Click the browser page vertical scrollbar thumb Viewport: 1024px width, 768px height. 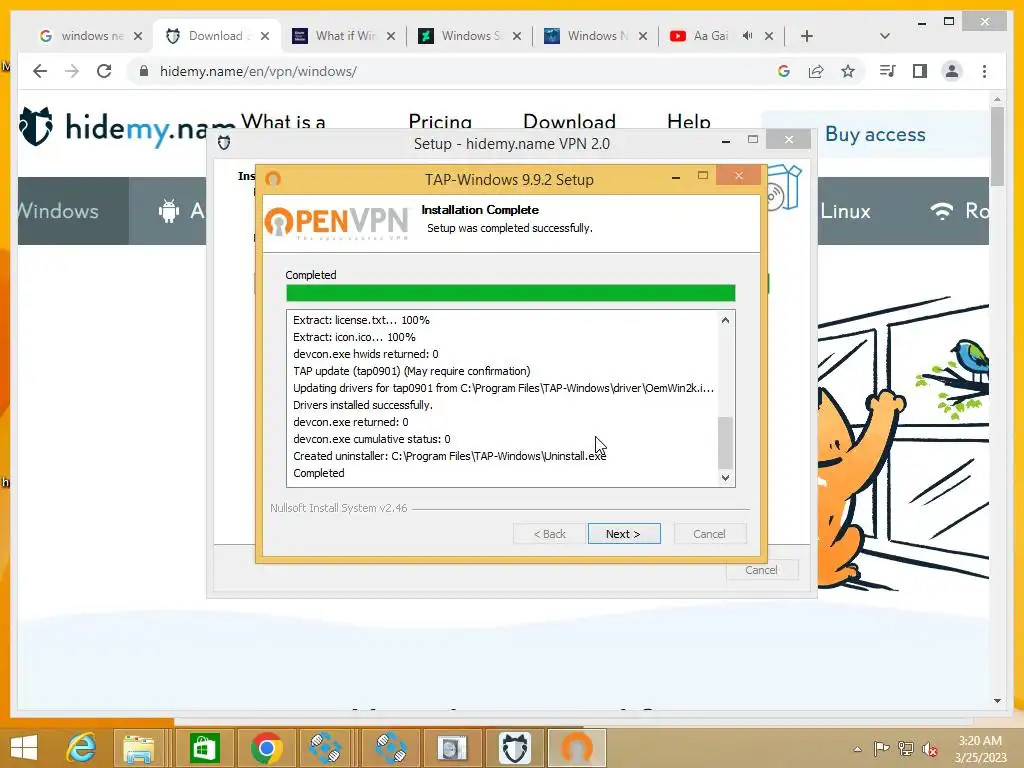coord(997,147)
